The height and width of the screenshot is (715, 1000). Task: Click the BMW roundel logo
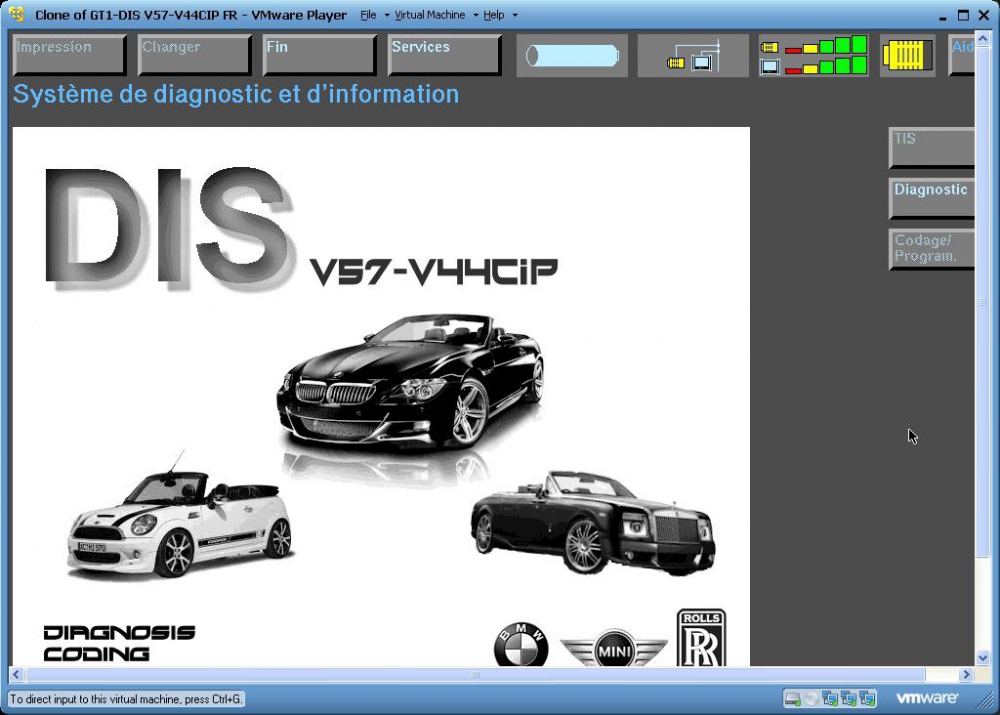pyautogui.click(x=521, y=645)
